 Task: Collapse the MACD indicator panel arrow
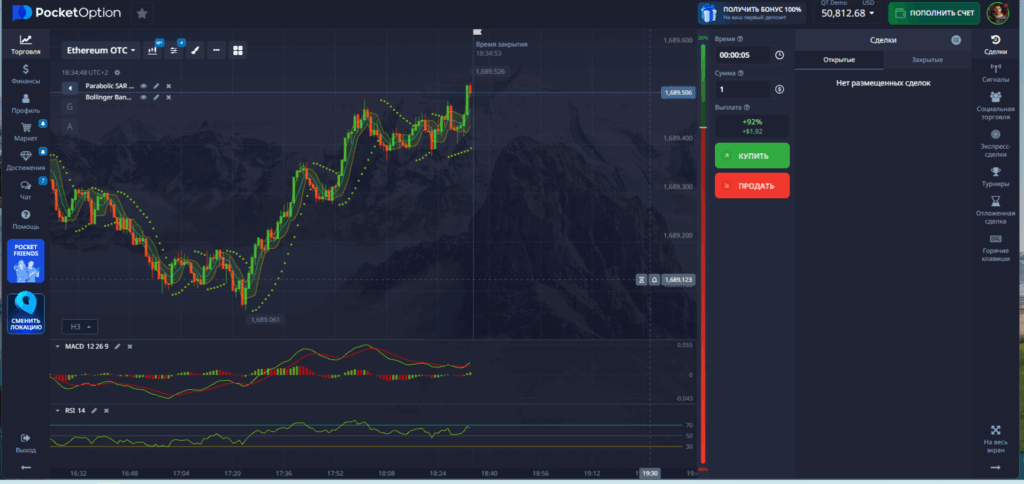(x=56, y=346)
